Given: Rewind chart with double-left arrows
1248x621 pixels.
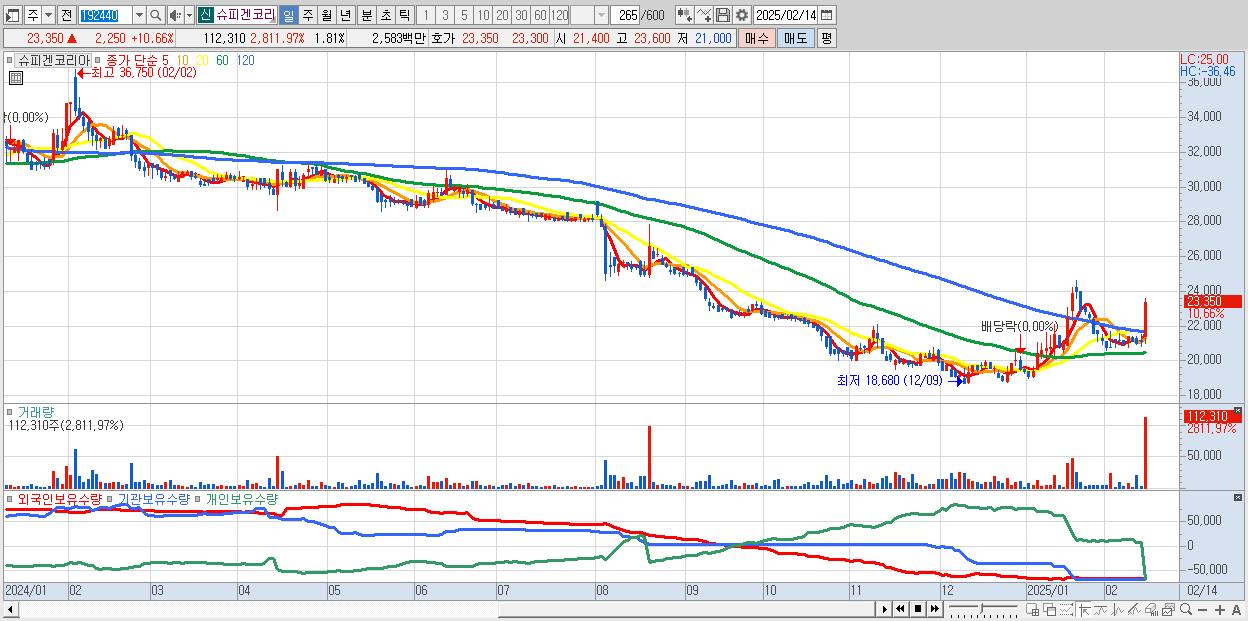Looking at the screenshot, I should point(900,609).
